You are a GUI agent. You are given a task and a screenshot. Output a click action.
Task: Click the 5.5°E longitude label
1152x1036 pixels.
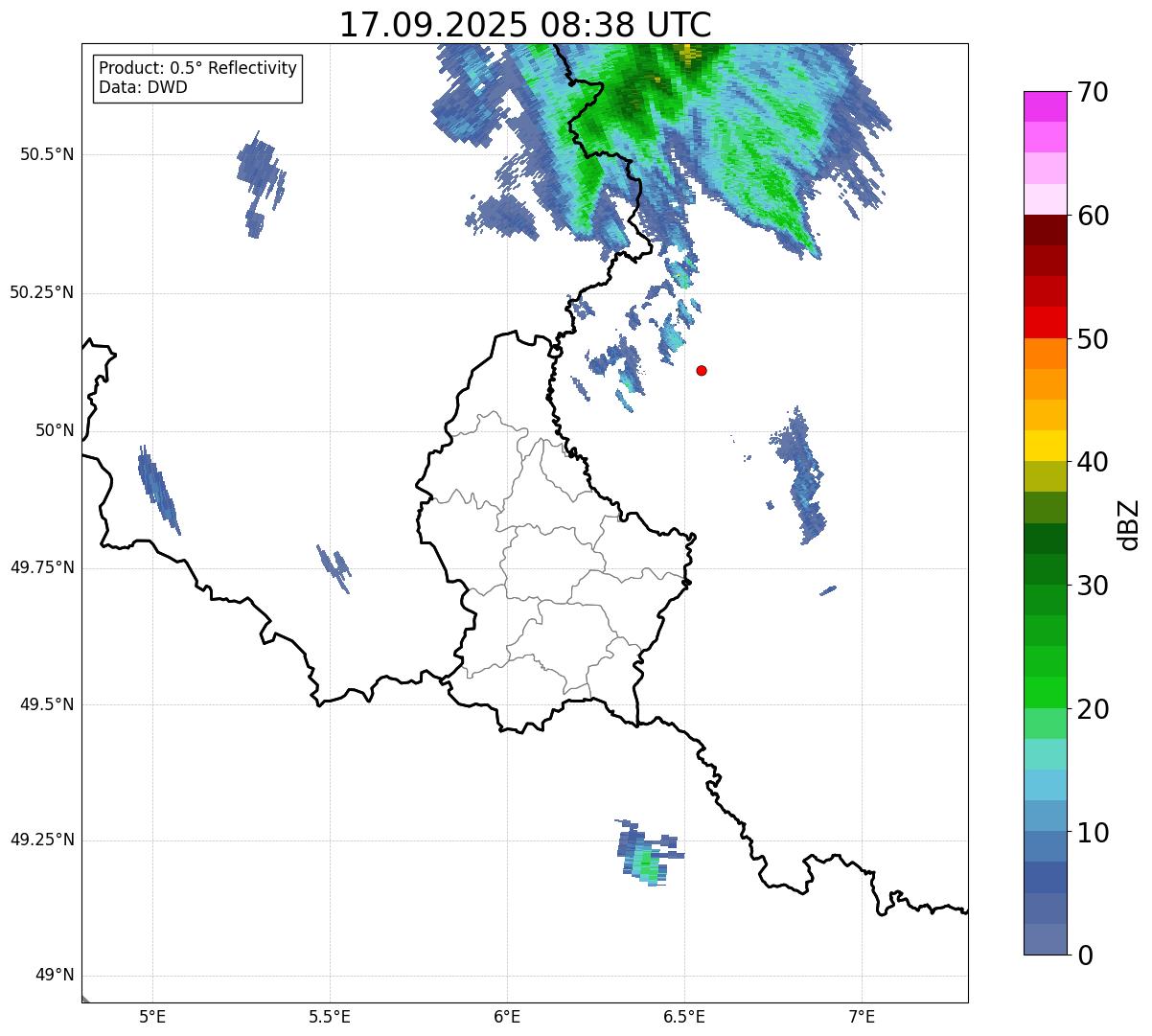[x=330, y=1016]
